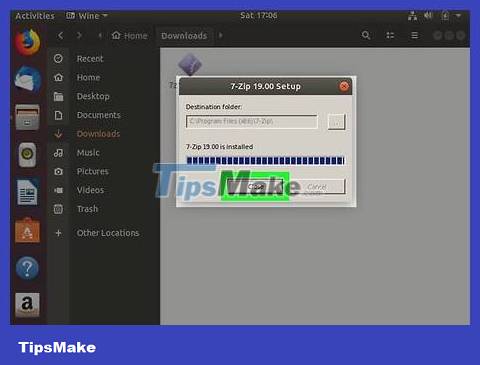
Task: Click the destination folder browse button
Action: click(336, 122)
